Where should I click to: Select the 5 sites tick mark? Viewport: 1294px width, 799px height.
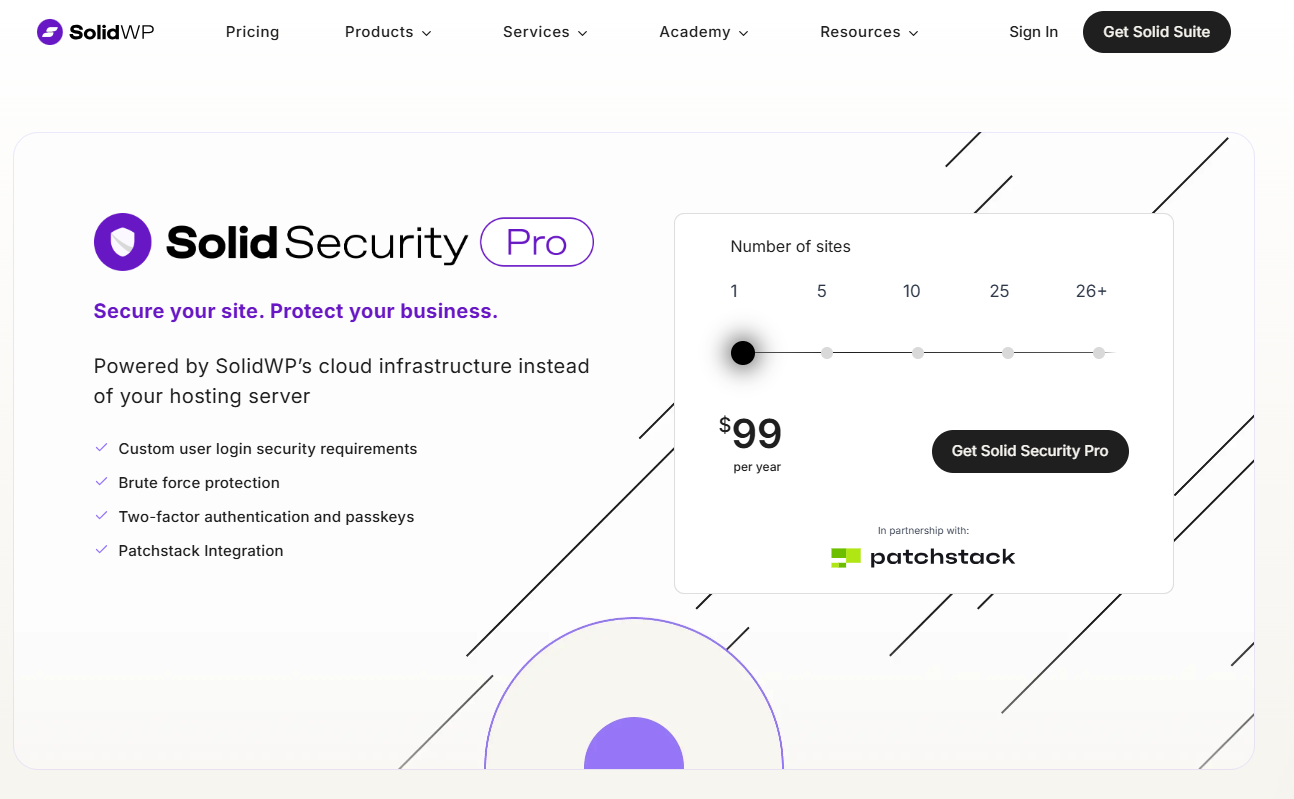tap(827, 352)
